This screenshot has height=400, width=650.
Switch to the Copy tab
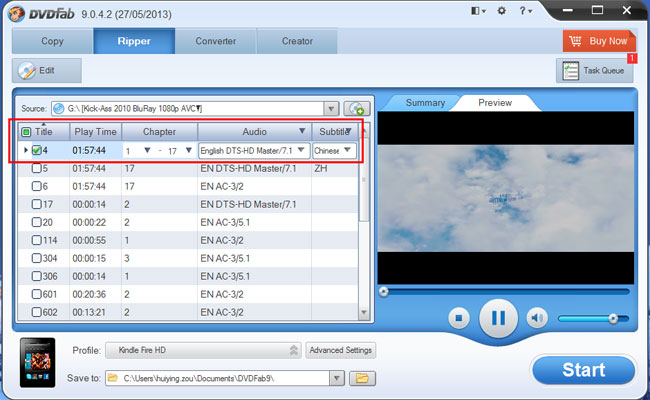(x=52, y=41)
